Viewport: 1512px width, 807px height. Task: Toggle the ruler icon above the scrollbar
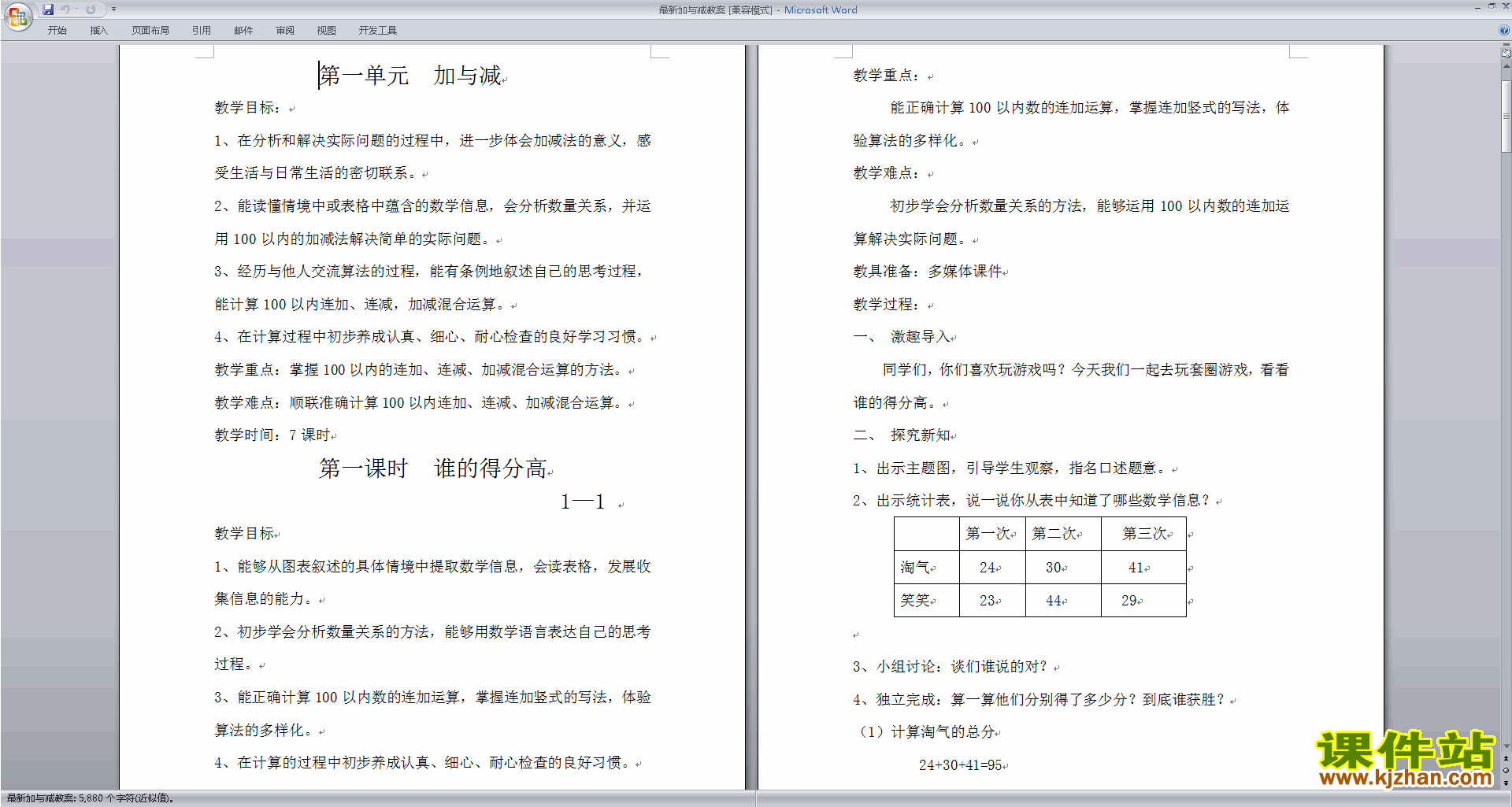click(1506, 54)
